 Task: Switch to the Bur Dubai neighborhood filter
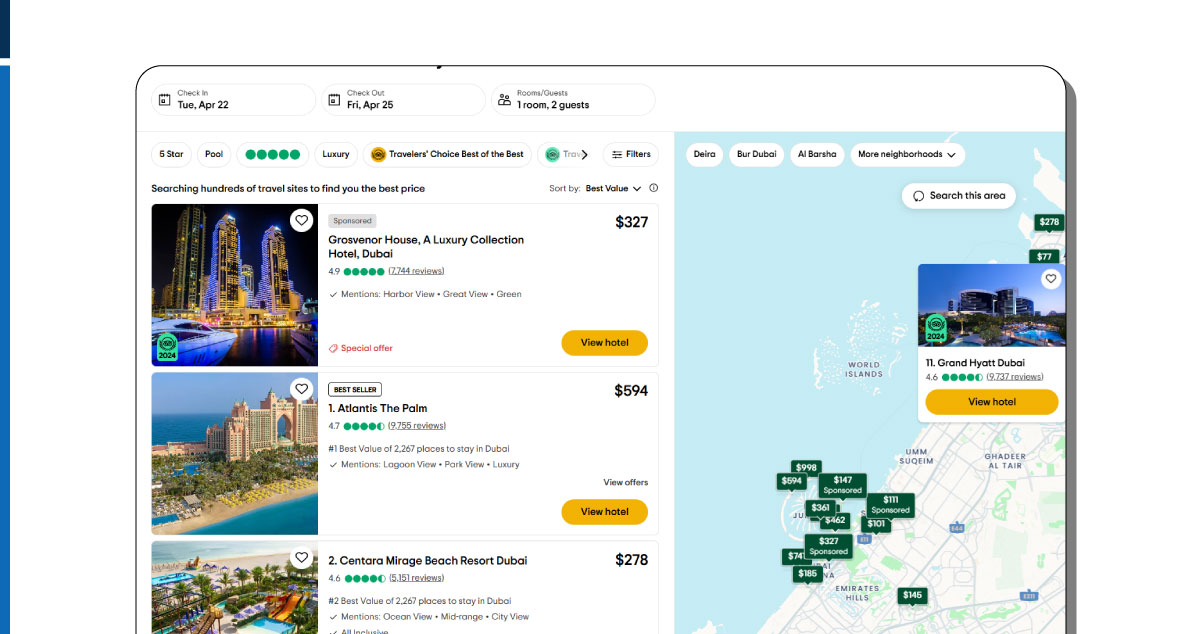(x=755, y=154)
